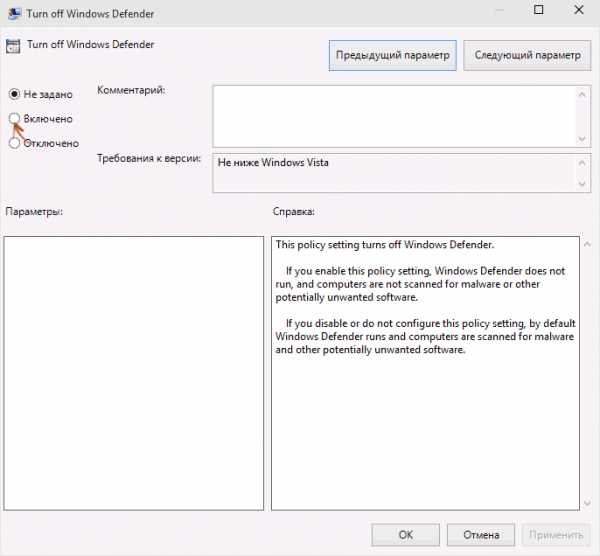This screenshot has width=600, height=556.
Task: Click the greyed 'Применить' button
Action: (x=556, y=535)
